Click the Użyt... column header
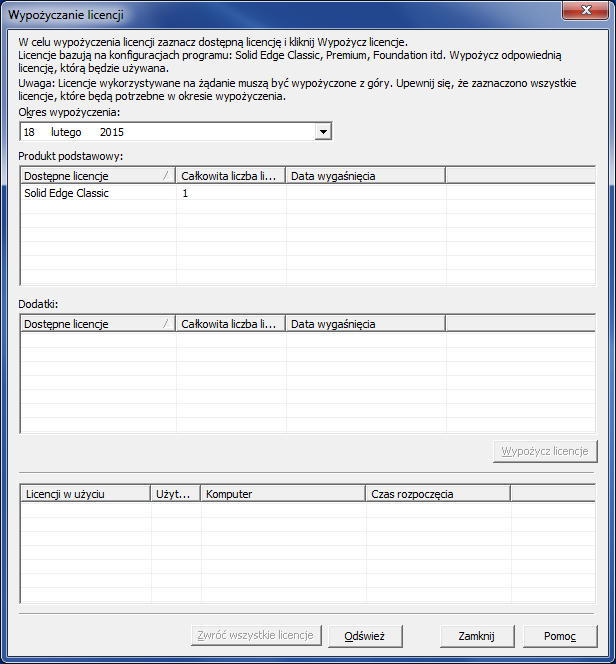 [x=176, y=494]
